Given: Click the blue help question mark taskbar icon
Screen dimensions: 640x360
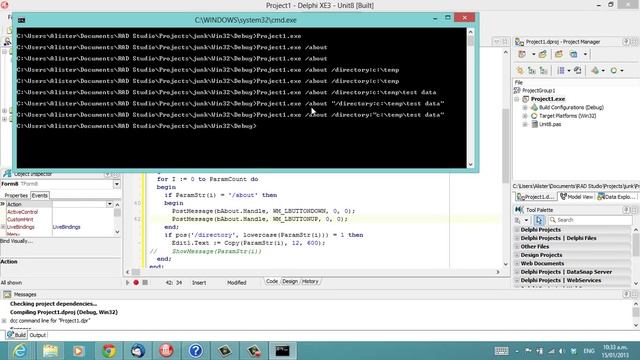Looking at the screenshot, I should [196, 351].
